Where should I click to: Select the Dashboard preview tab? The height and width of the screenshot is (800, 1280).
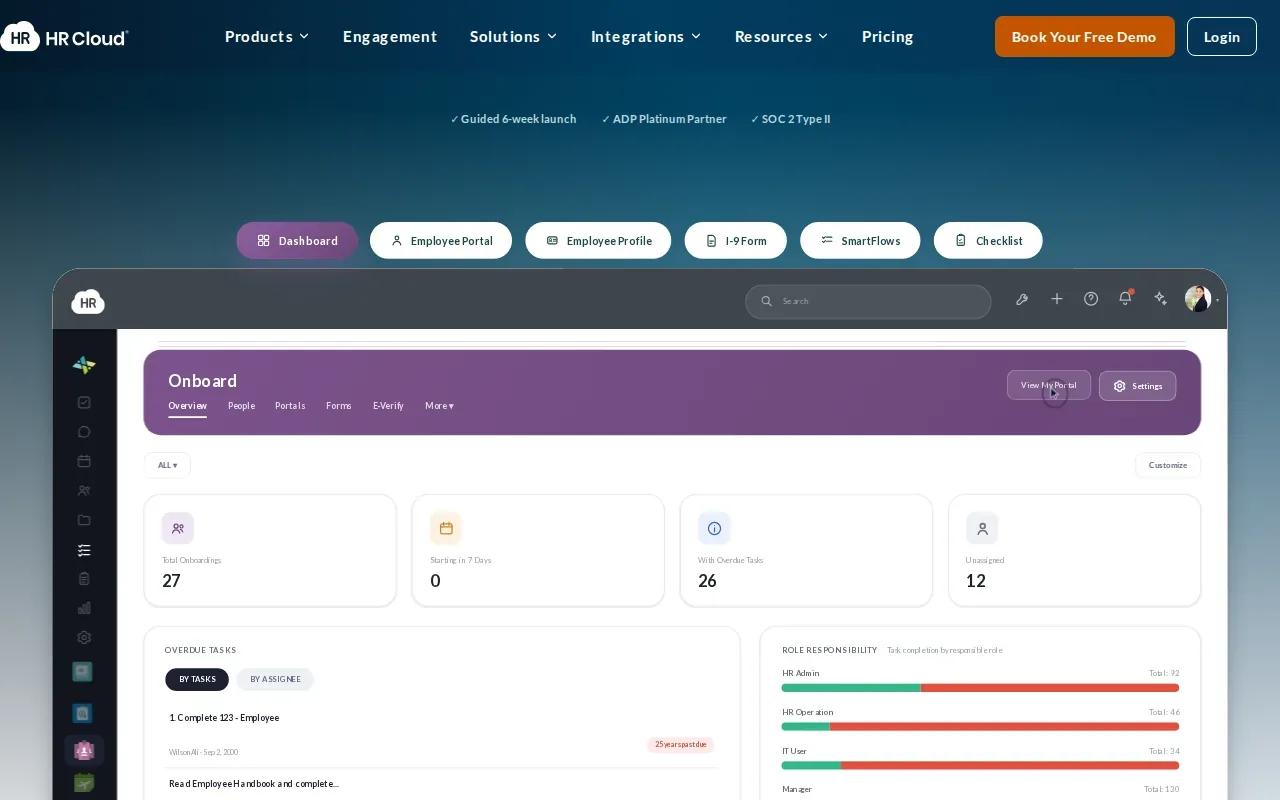tap(297, 240)
